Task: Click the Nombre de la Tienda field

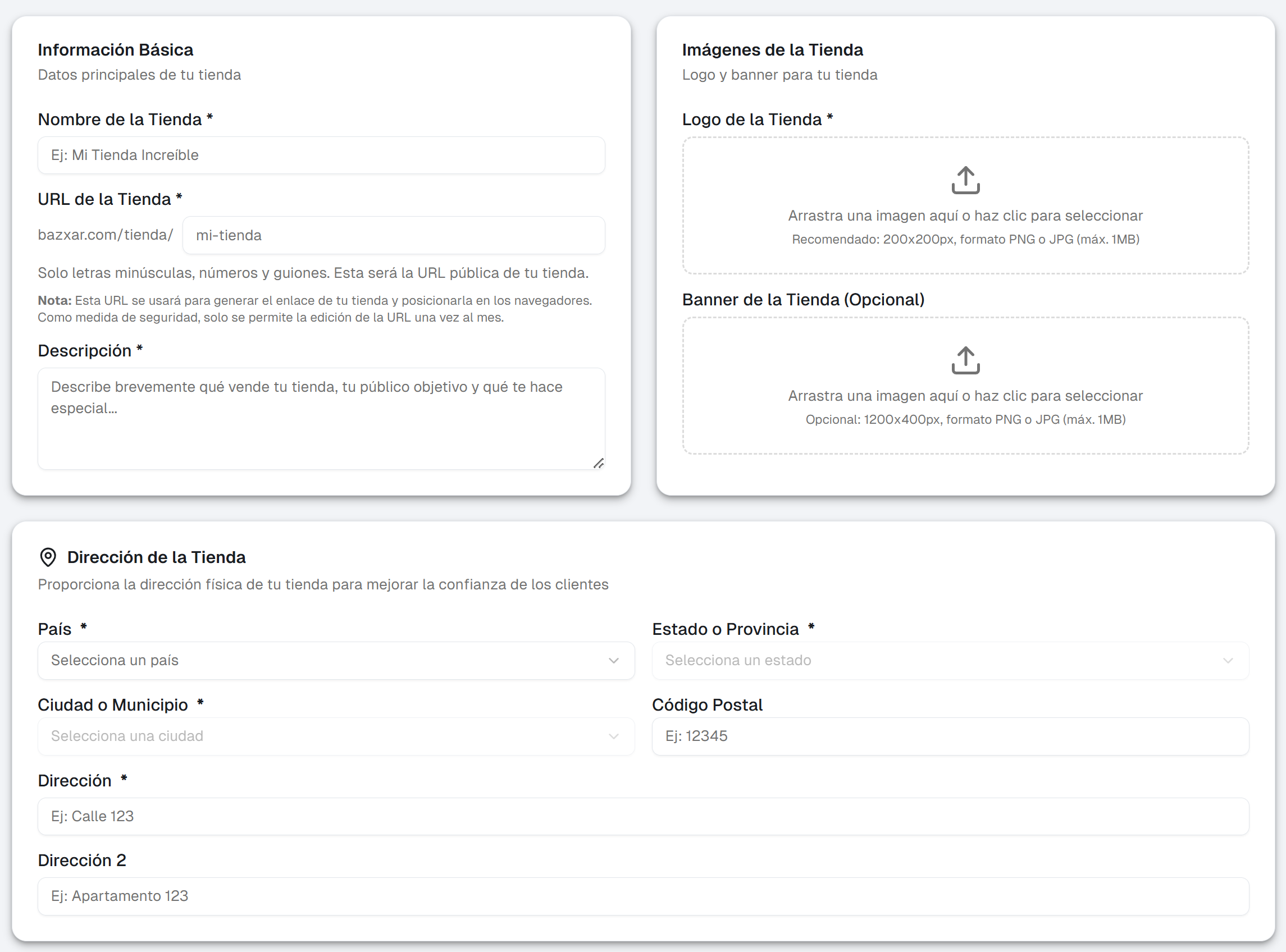Action: [x=321, y=155]
